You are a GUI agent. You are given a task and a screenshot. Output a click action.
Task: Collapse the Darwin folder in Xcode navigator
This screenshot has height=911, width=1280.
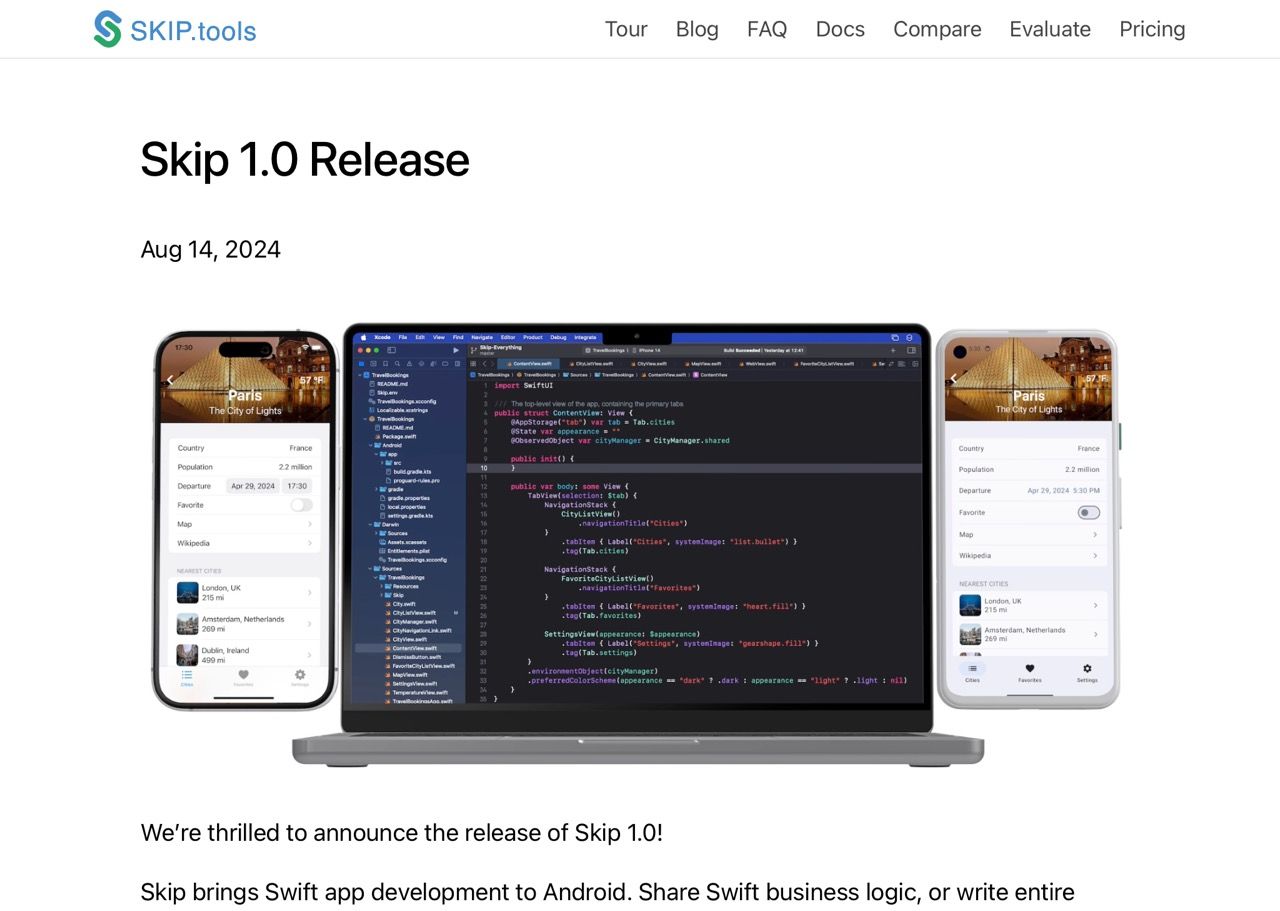370,524
